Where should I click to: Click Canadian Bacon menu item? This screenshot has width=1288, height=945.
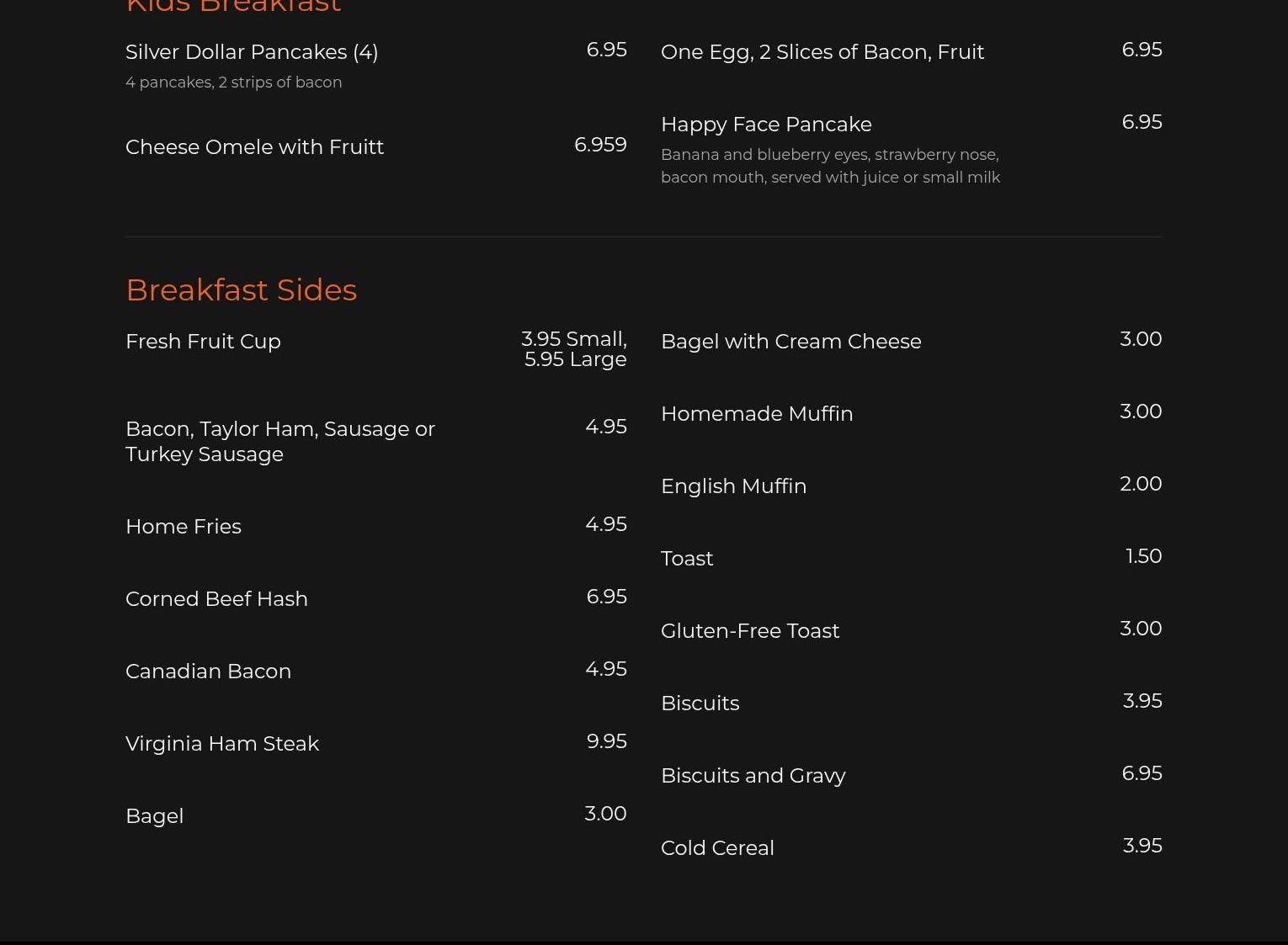click(208, 672)
